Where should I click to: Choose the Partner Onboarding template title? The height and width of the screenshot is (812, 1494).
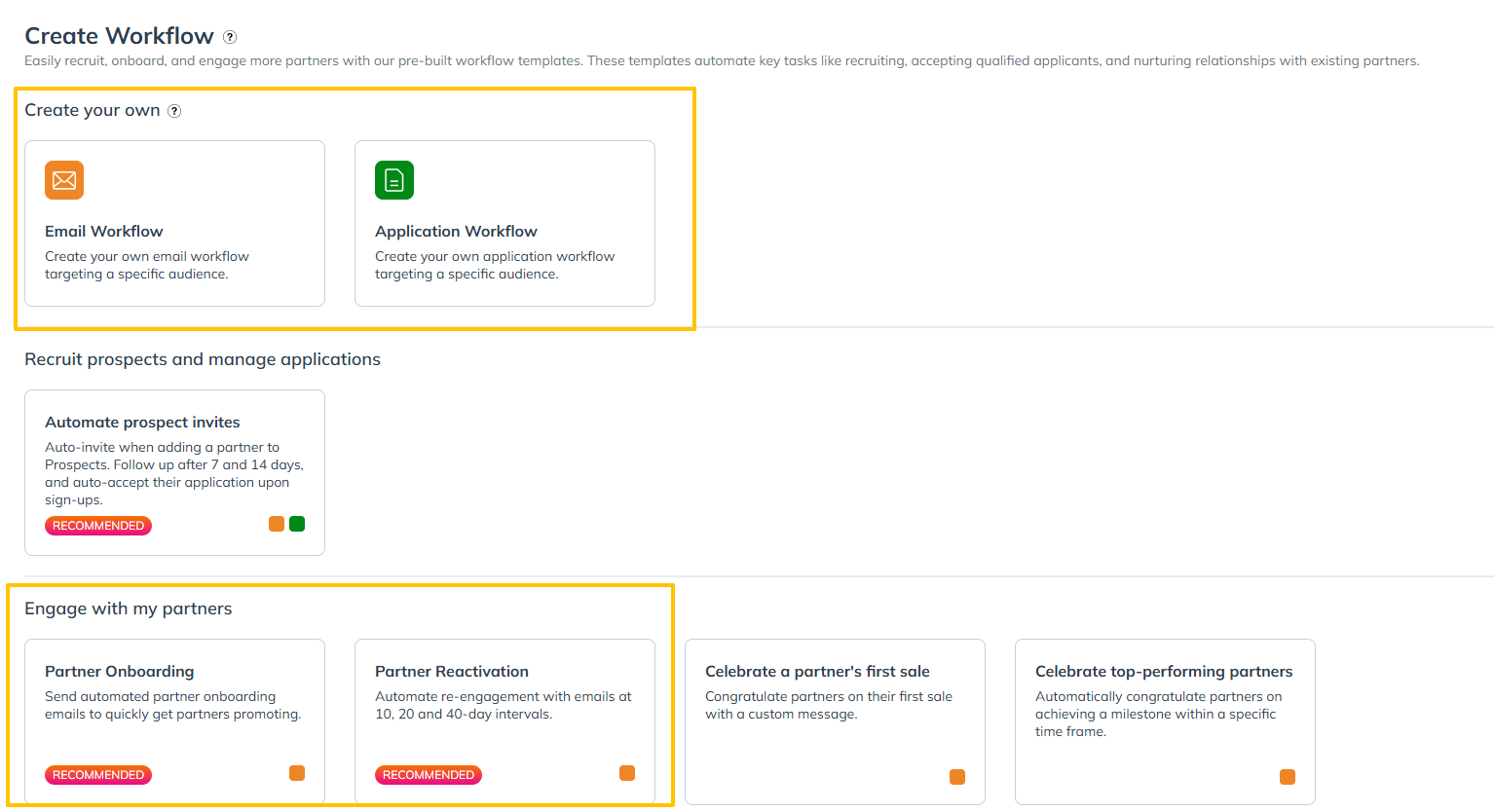click(119, 671)
